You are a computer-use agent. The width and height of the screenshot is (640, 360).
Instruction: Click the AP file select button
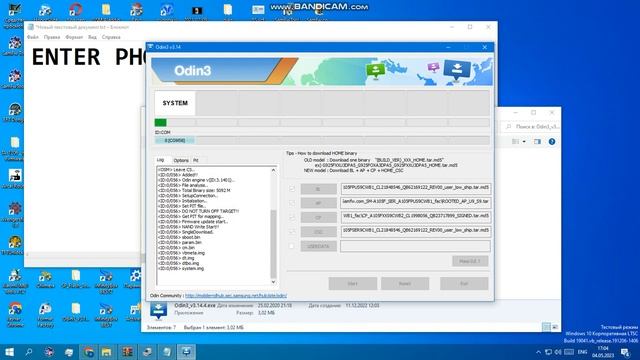point(318,203)
